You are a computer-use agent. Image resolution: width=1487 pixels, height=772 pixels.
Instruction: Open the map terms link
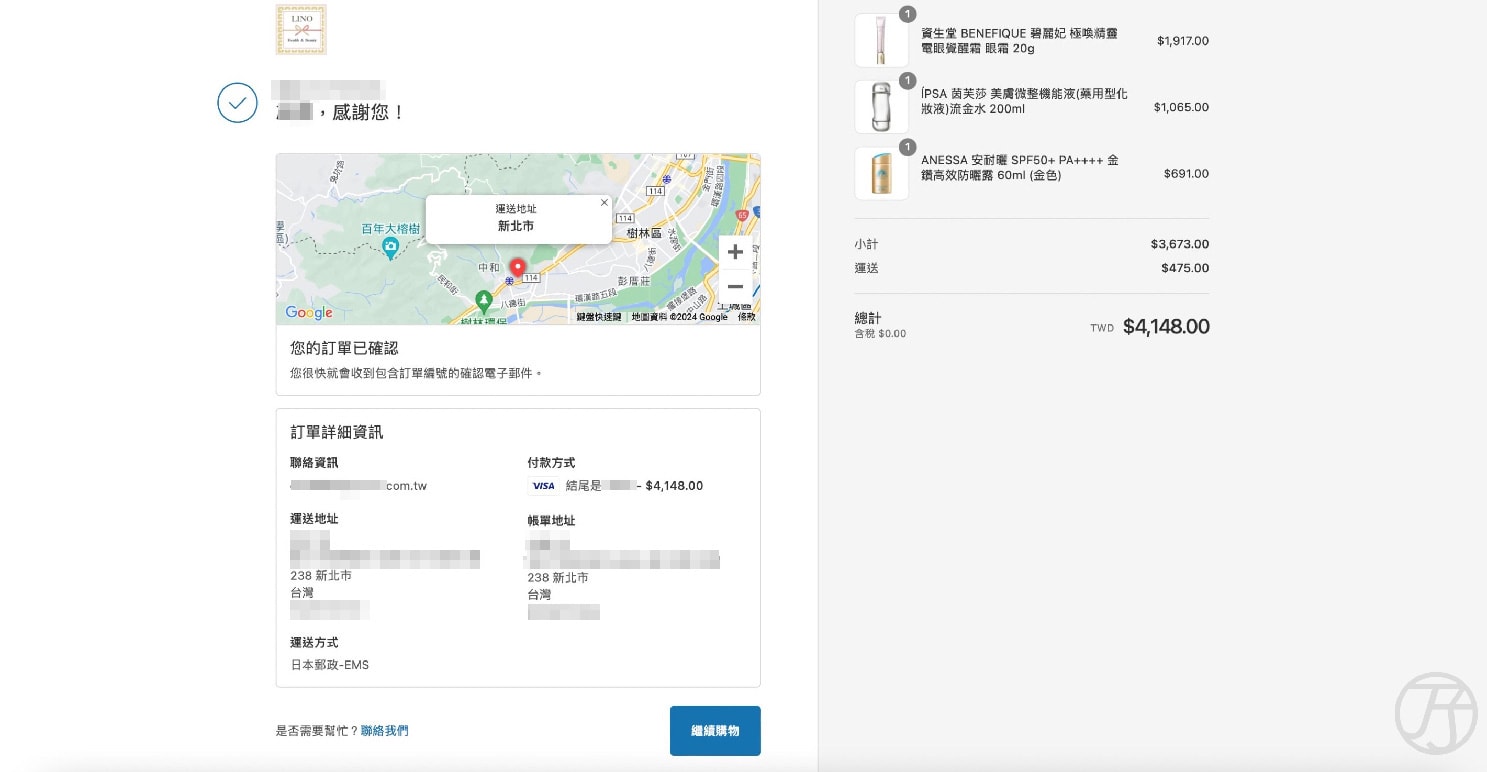tap(746, 317)
